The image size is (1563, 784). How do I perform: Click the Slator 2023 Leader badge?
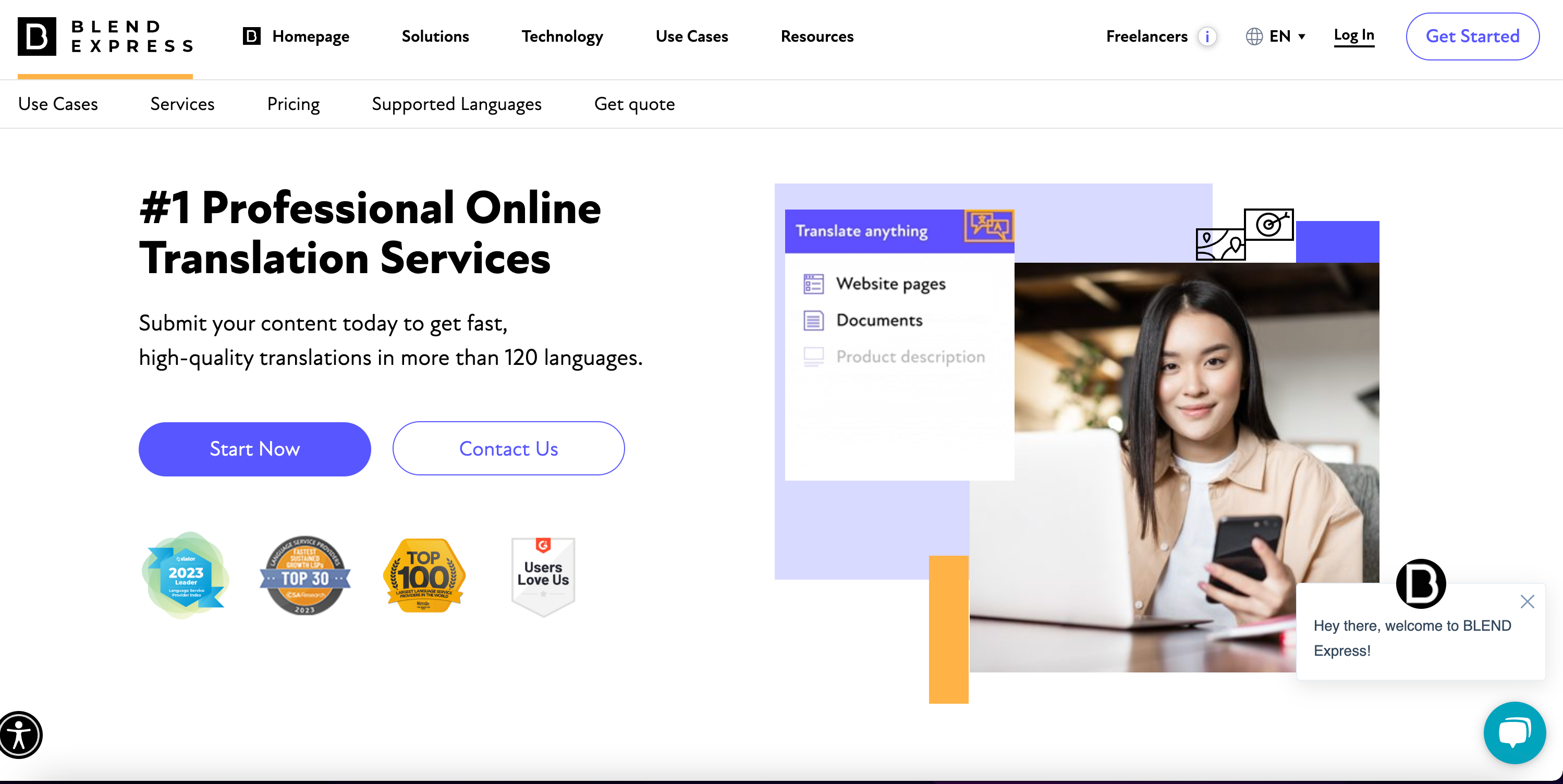pos(186,575)
